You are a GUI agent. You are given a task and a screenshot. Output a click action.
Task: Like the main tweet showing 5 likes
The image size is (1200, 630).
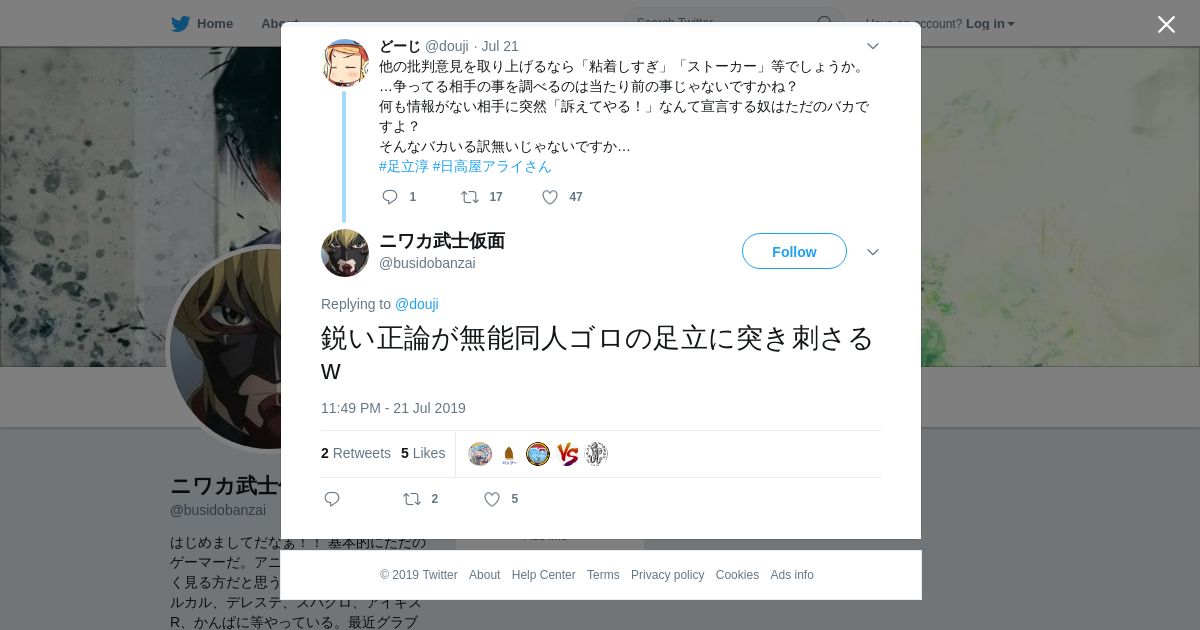[x=492, y=499]
